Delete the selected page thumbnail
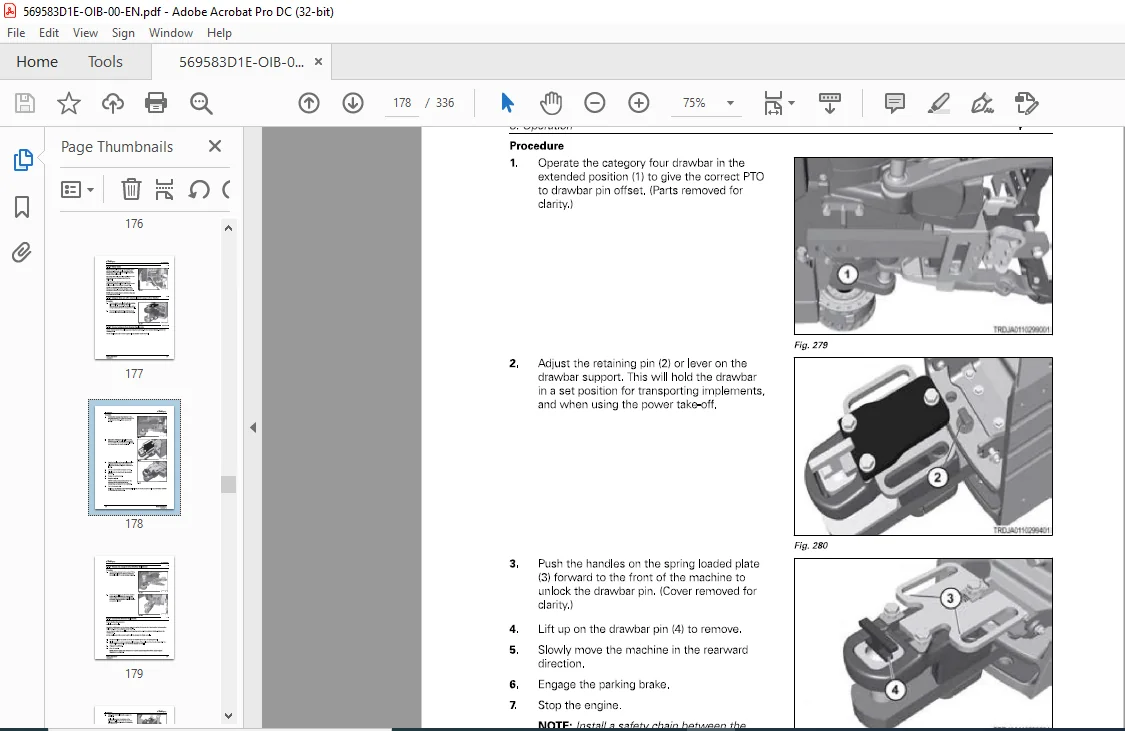The height and width of the screenshot is (731, 1125). click(x=131, y=189)
